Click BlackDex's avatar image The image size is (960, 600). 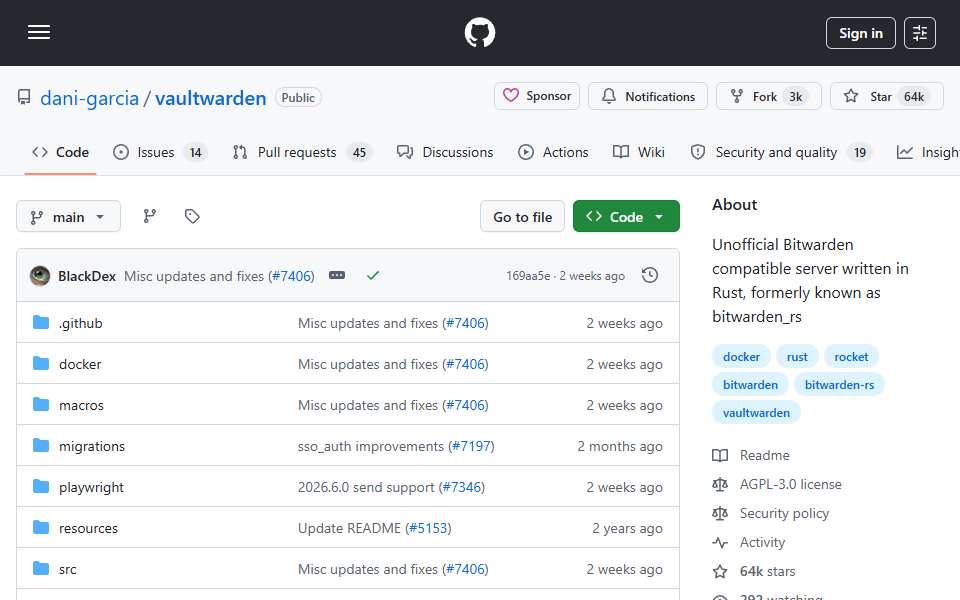coord(40,276)
